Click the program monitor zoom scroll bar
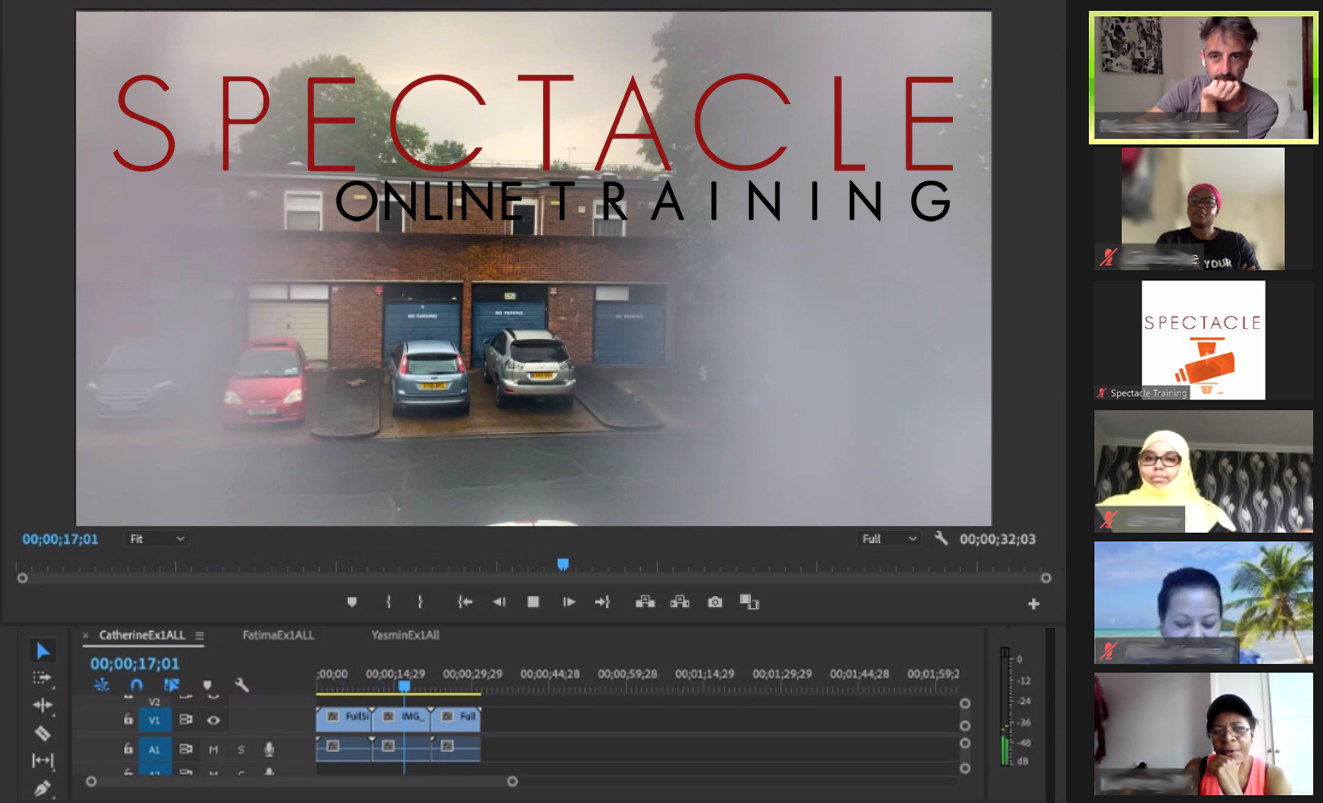1323x803 pixels. tap(534, 578)
